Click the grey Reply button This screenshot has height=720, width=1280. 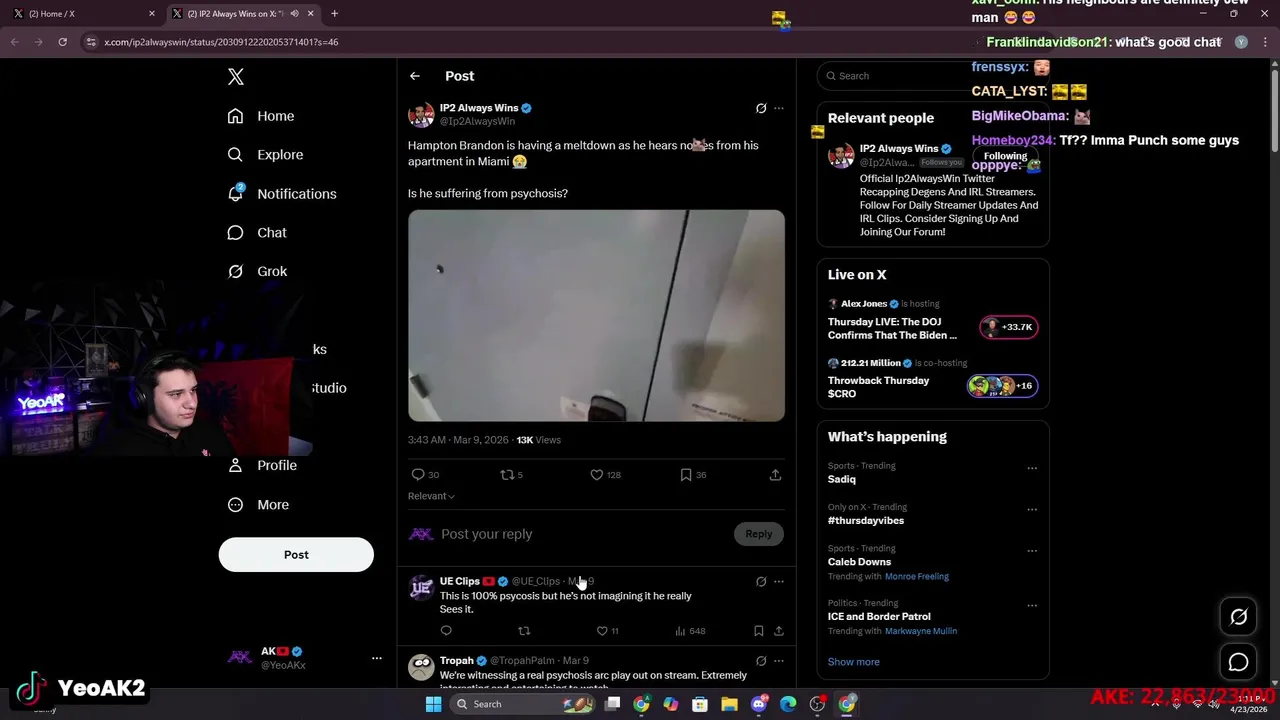pyautogui.click(x=759, y=534)
